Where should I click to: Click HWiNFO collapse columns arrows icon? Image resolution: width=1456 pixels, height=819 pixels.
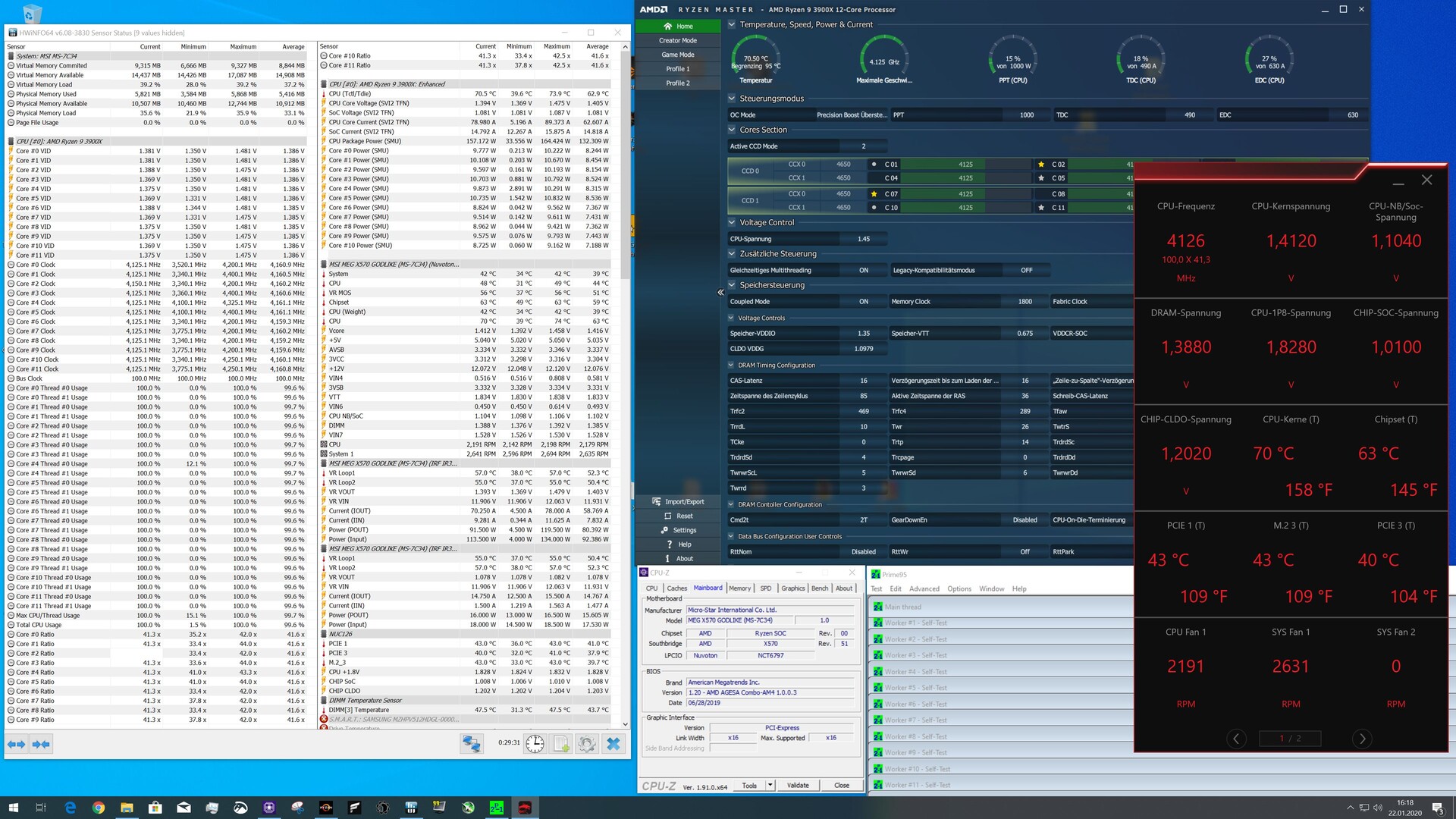pyautogui.click(x=41, y=745)
